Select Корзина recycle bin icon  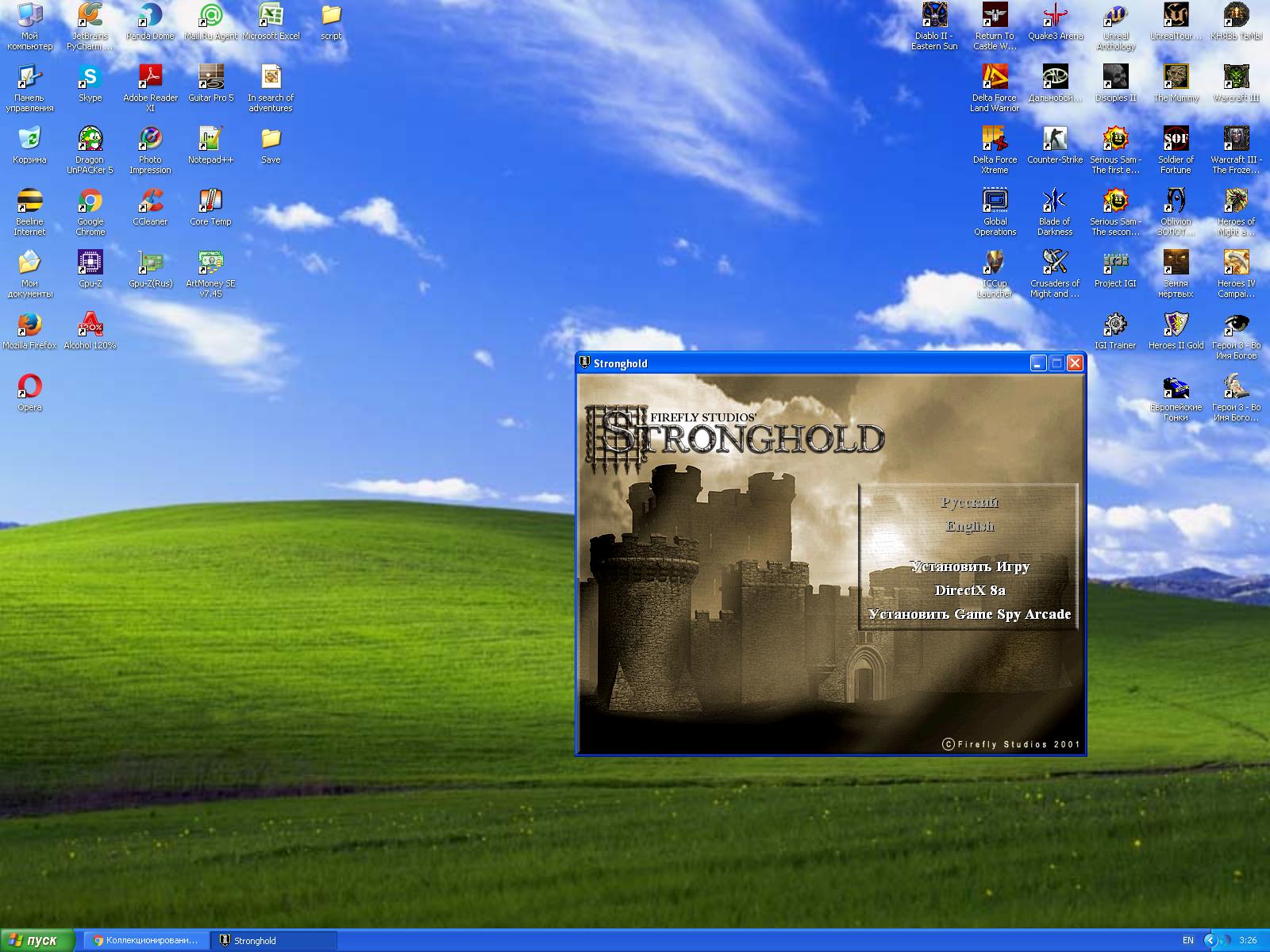tap(29, 145)
